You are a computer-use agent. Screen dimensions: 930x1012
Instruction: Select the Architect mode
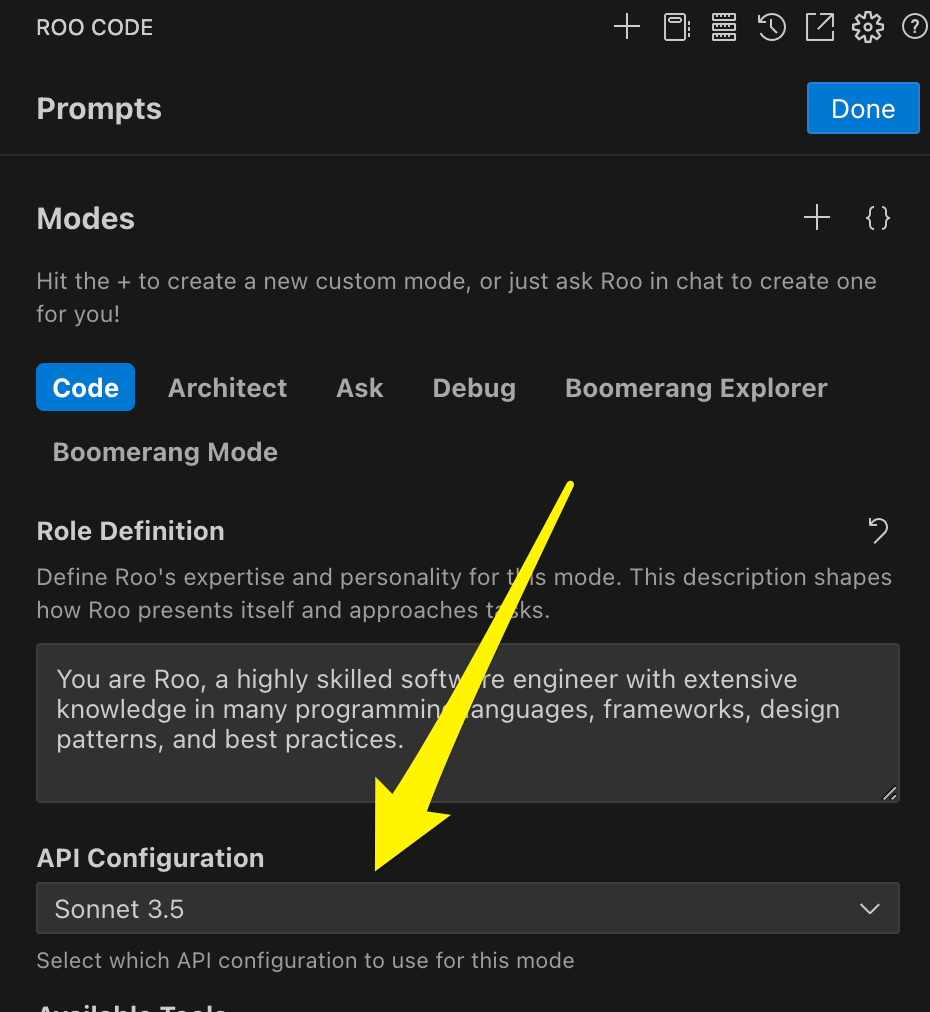coord(227,388)
